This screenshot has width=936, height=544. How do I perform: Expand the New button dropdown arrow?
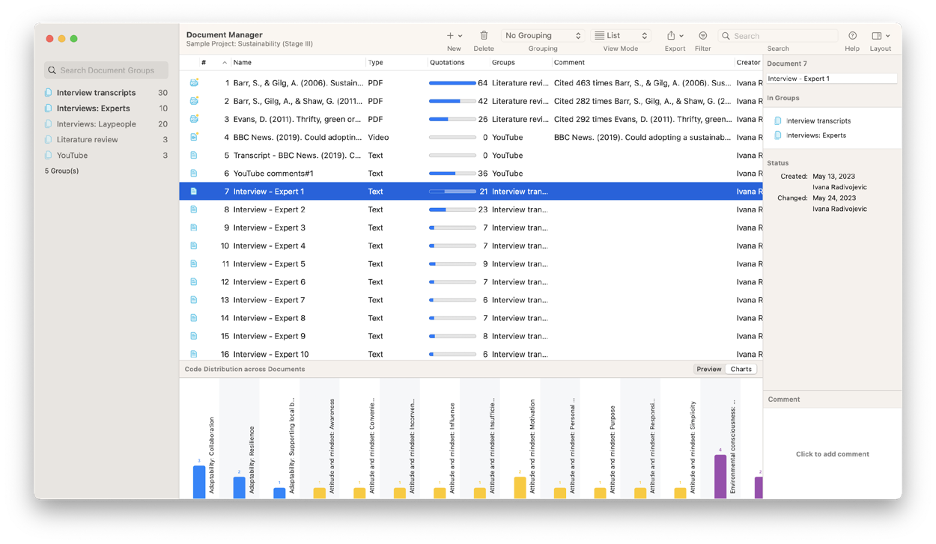pos(460,36)
